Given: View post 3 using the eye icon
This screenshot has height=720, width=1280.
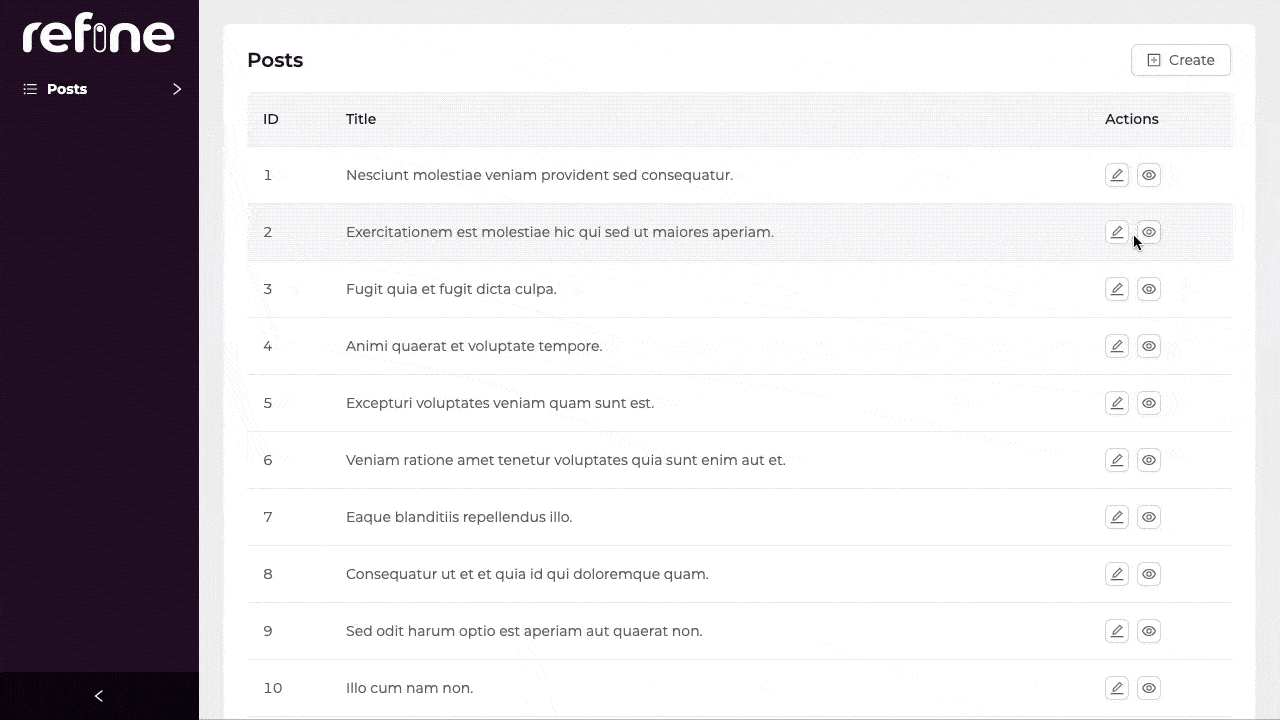Looking at the screenshot, I should pos(1149,289).
